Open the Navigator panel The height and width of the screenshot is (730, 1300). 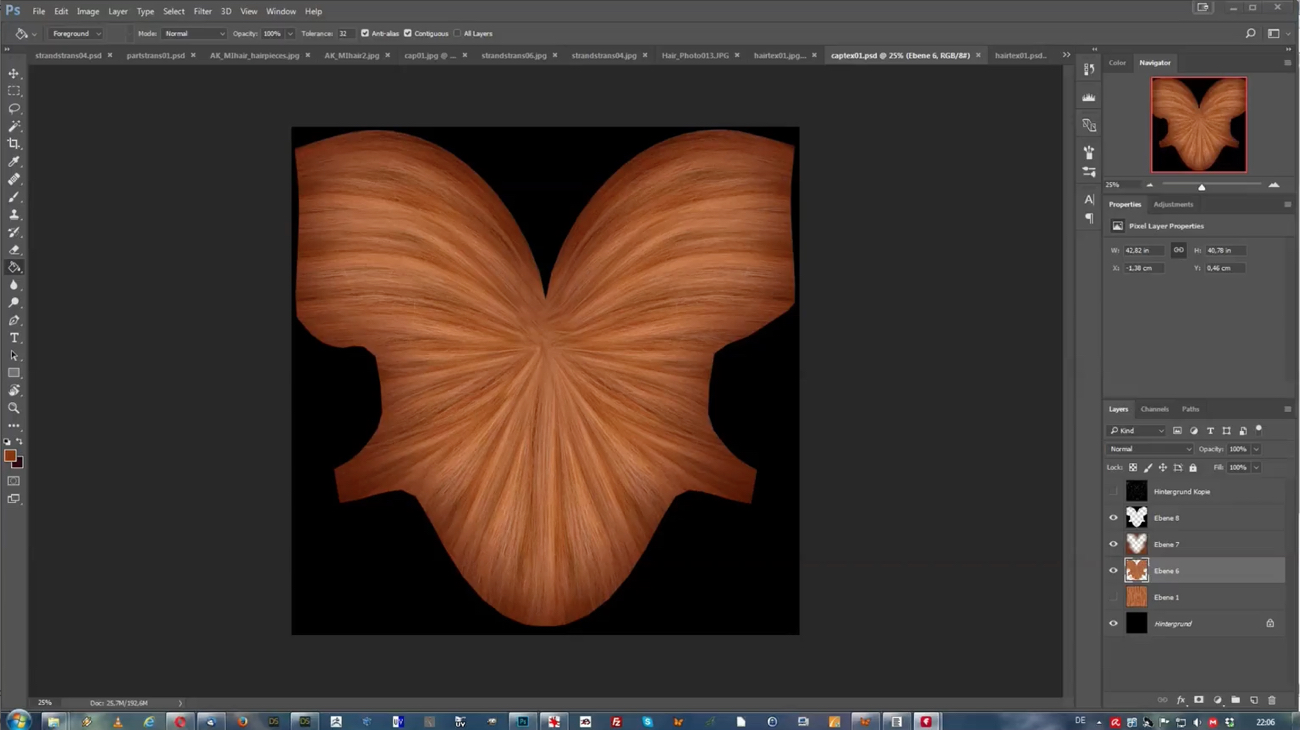[x=1154, y=62]
